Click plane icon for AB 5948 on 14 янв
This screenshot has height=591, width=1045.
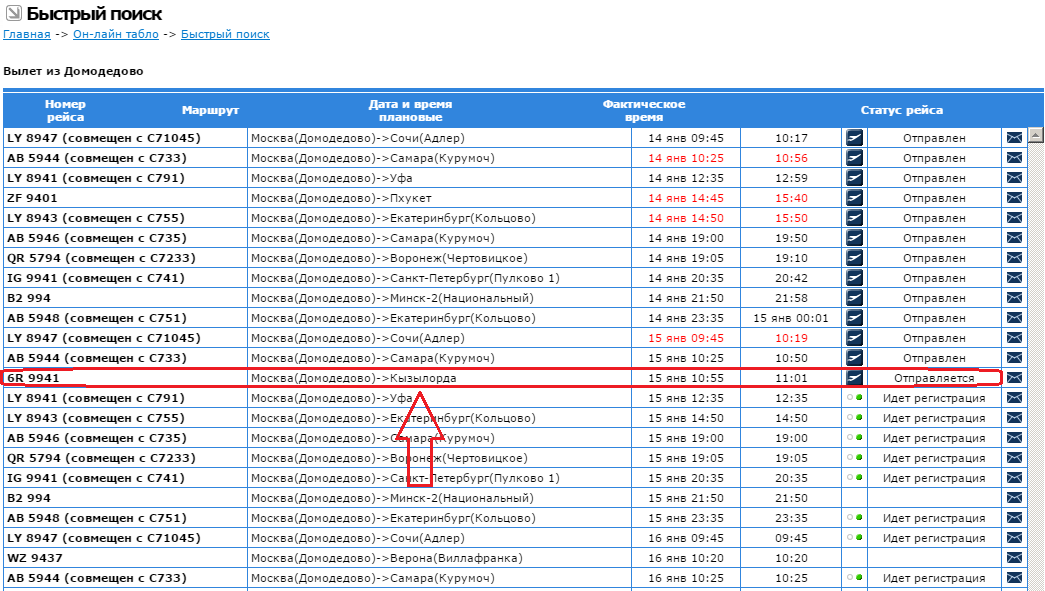pos(854,318)
